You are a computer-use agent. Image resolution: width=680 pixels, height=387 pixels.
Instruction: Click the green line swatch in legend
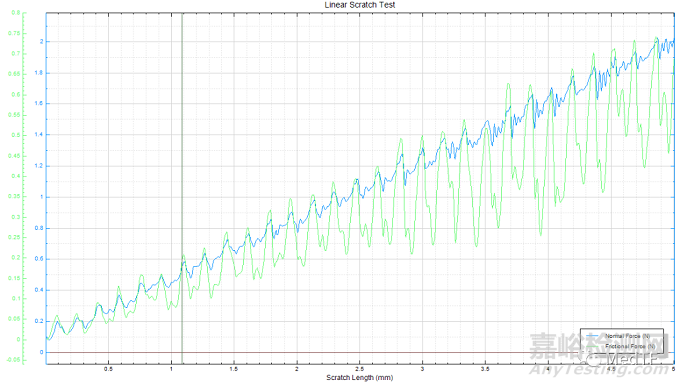pos(593,347)
